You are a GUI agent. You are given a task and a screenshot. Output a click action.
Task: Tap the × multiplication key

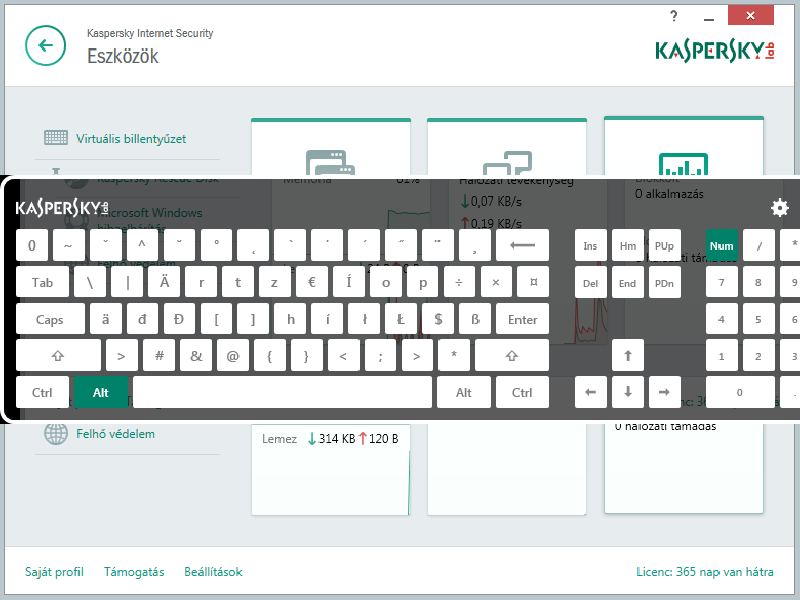click(495, 282)
